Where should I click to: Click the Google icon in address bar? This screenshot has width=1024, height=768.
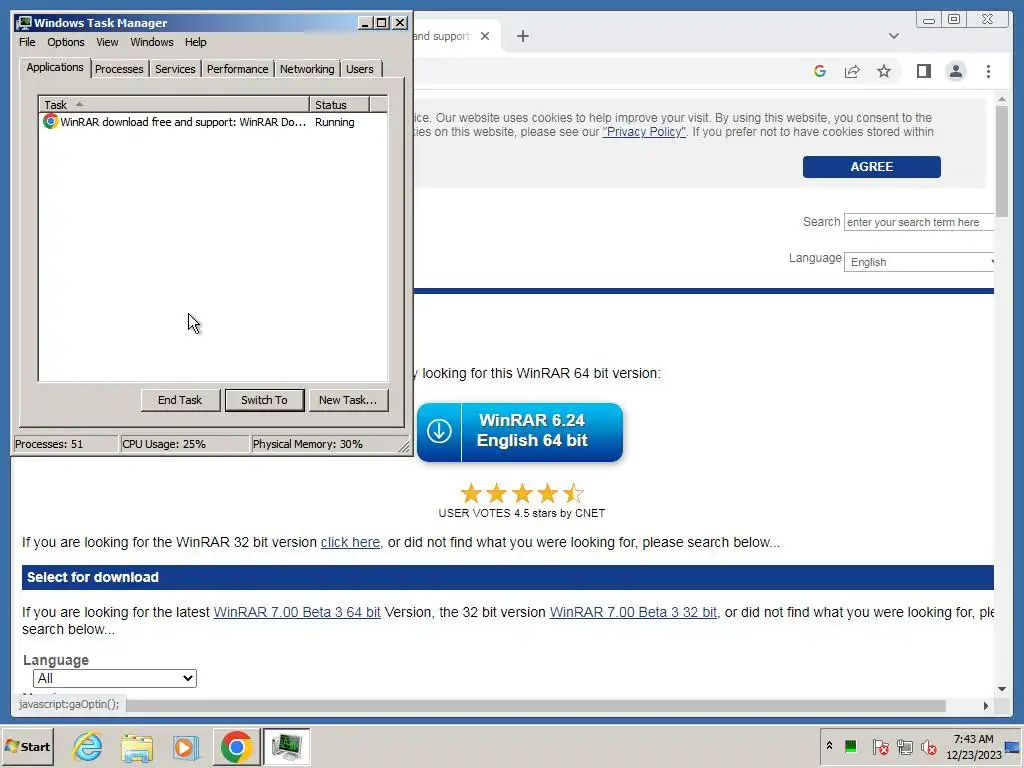[x=820, y=71]
